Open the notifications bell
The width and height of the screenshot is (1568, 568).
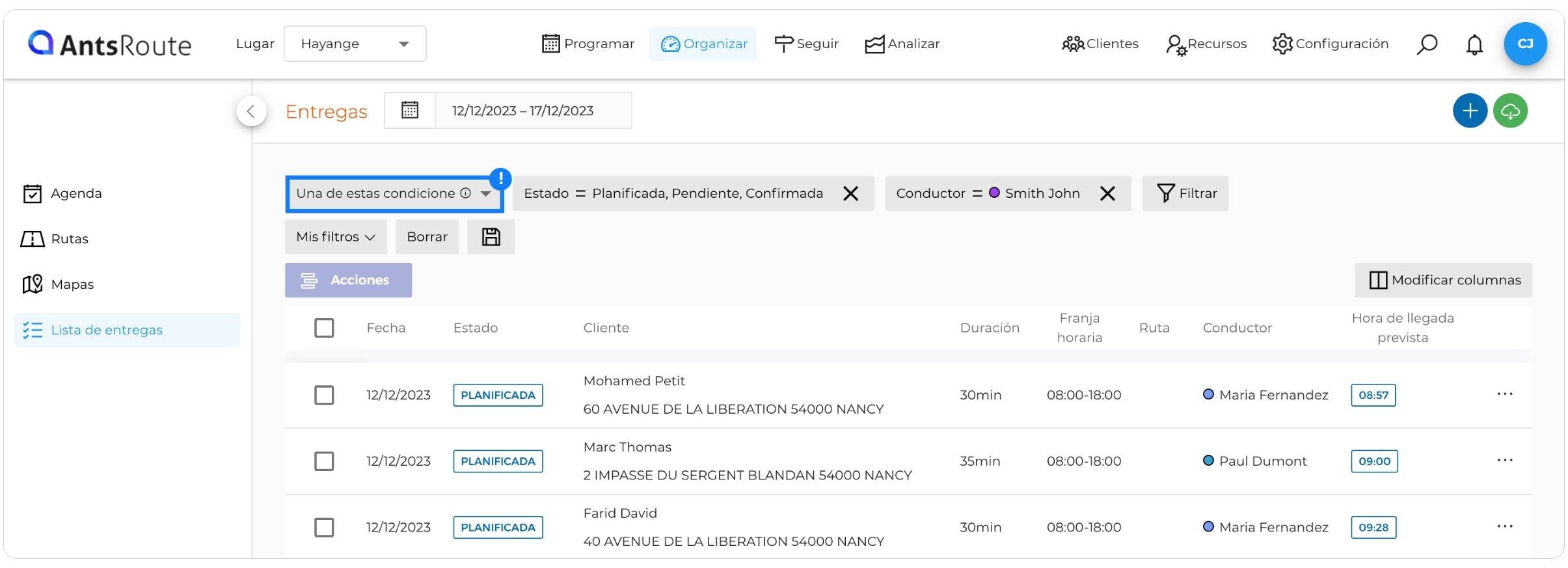[x=1474, y=44]
